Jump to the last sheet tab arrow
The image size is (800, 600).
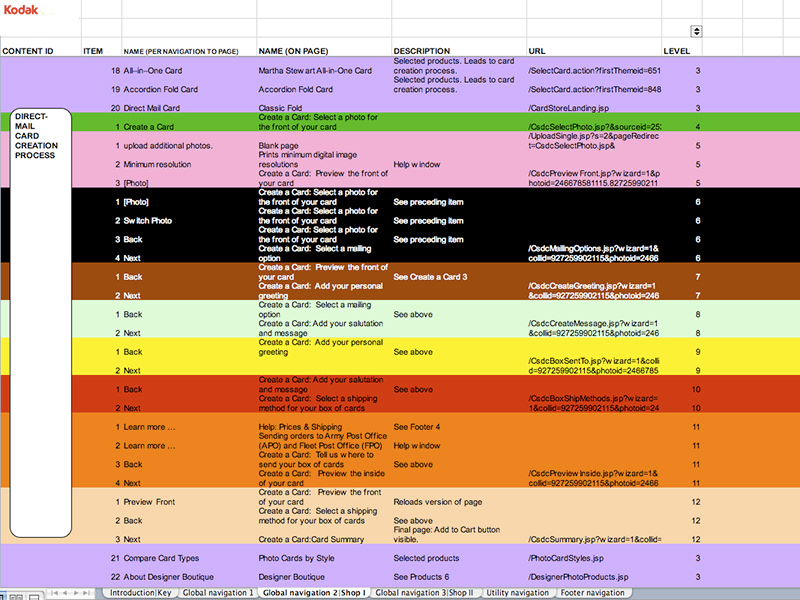tap(87, 593)
